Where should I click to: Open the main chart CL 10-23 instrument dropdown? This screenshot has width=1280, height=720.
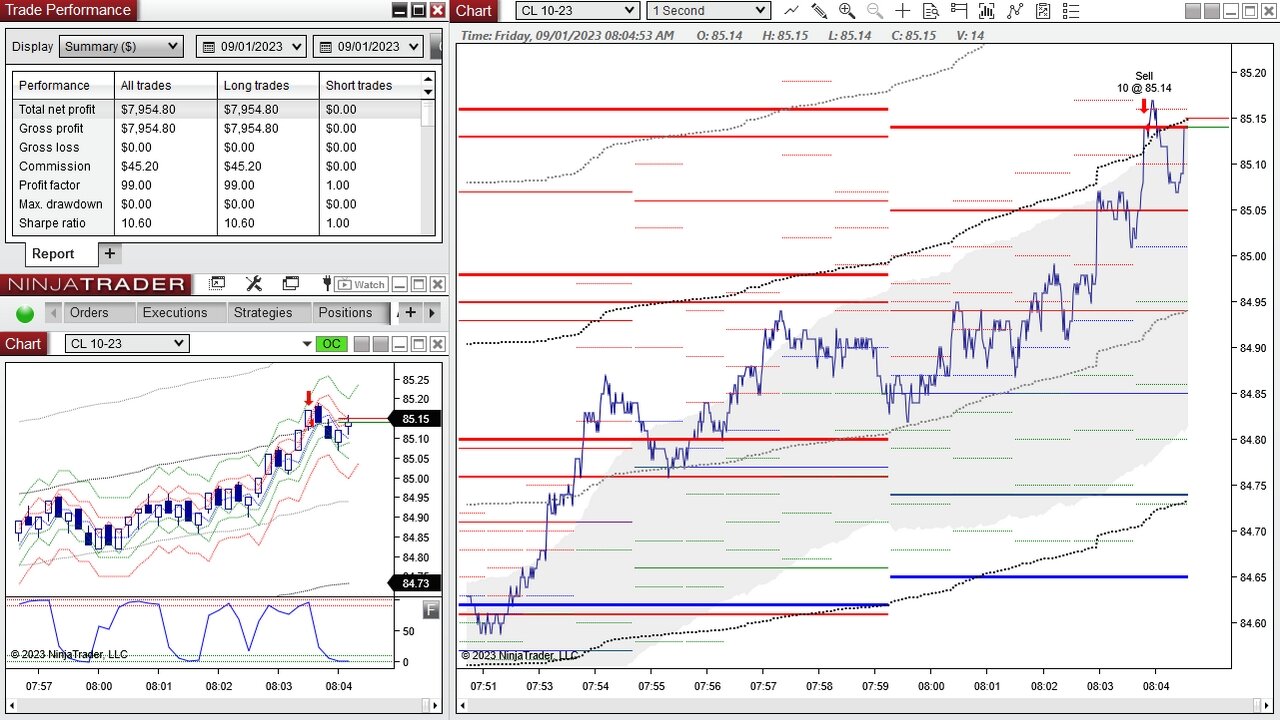tap(577, 10)
